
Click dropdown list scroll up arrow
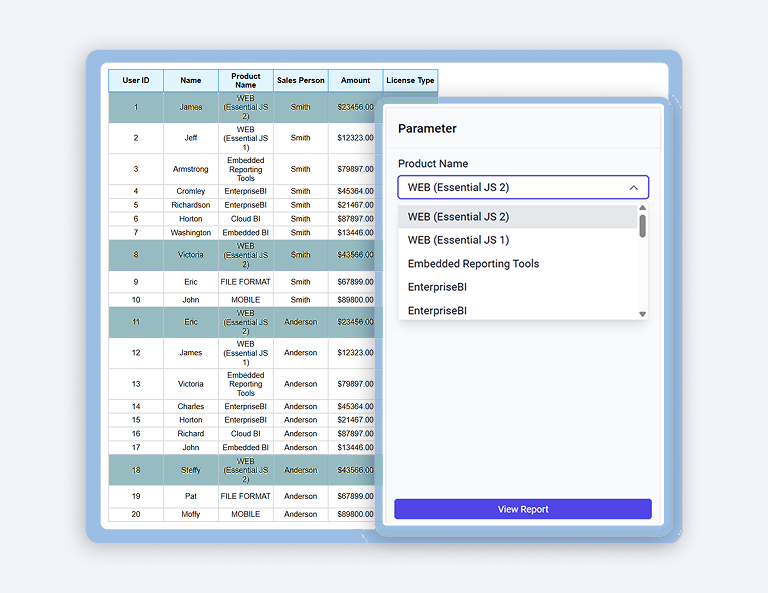coord(642,208)
